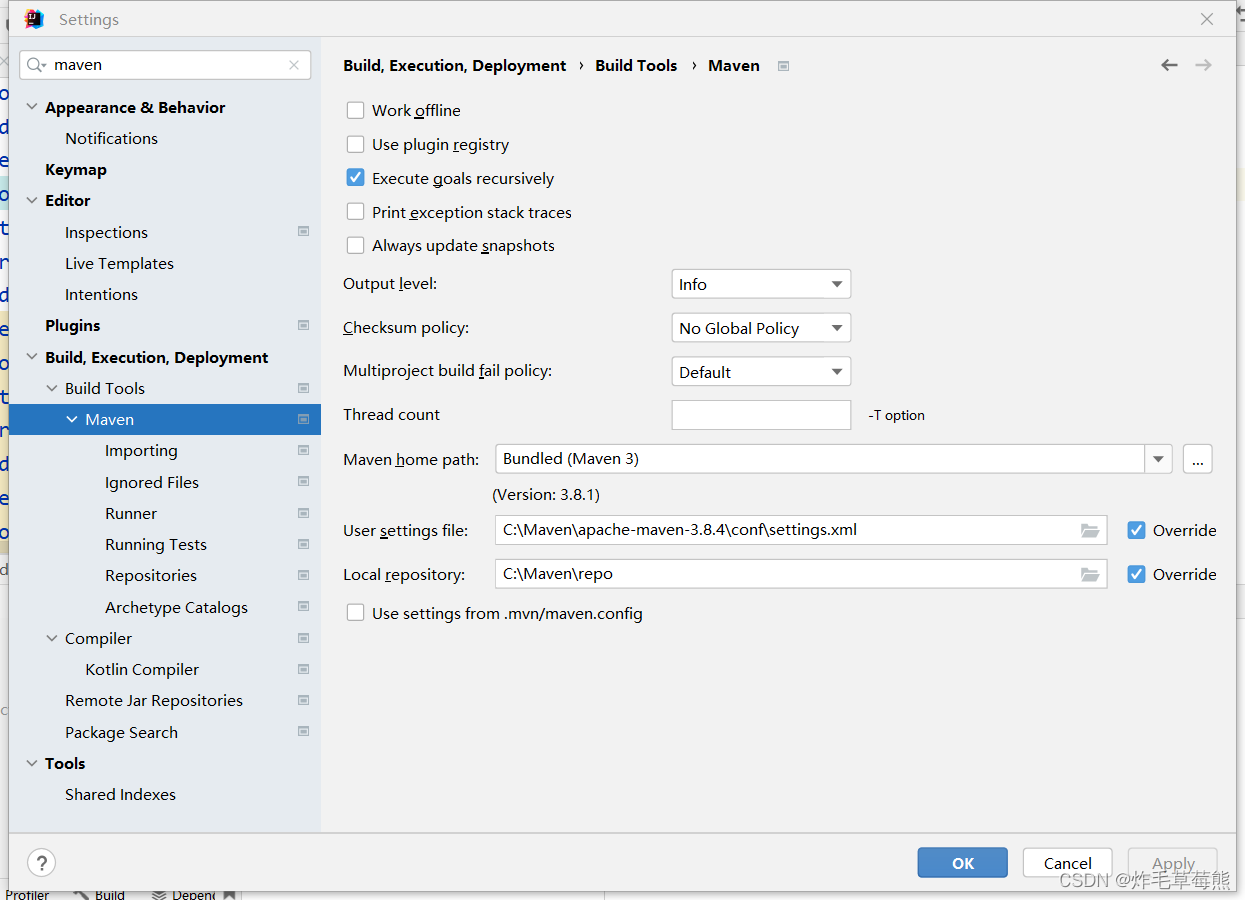Collapse the Tools section
Image resolution: width=1245 pixels, height=900 pixels.
click(32, 763)
